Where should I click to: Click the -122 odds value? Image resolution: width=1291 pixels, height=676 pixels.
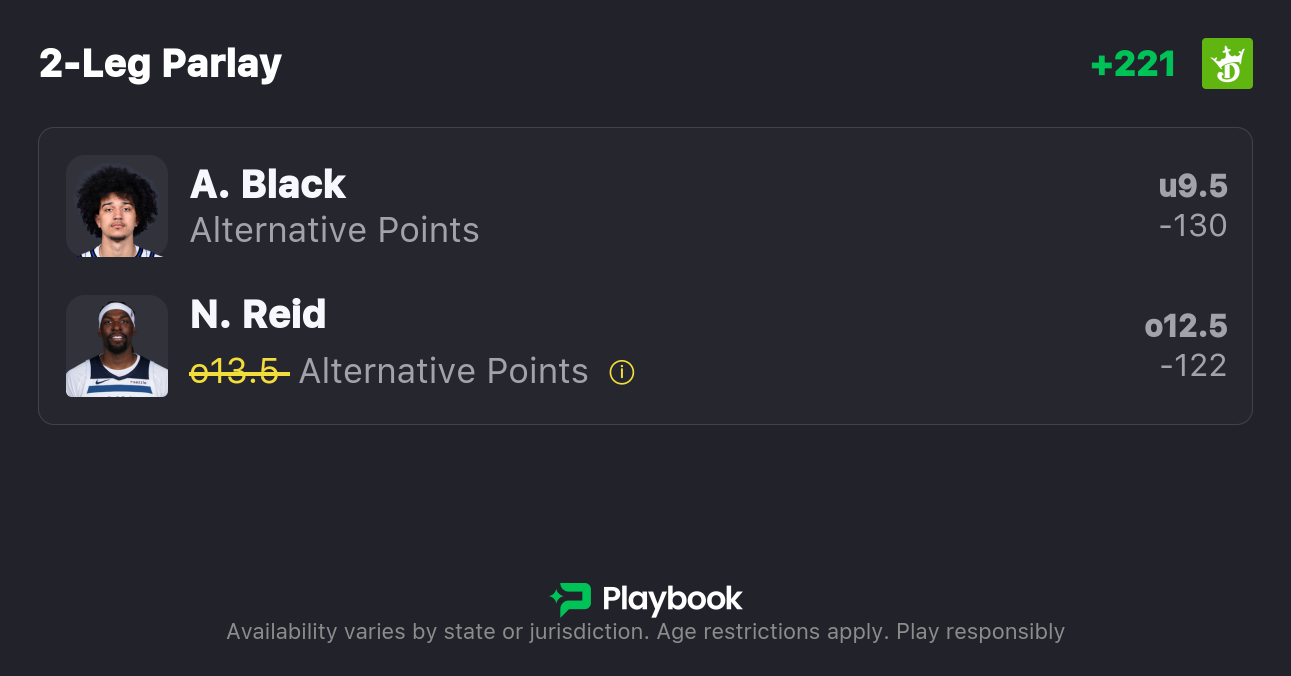[1192, 366]
